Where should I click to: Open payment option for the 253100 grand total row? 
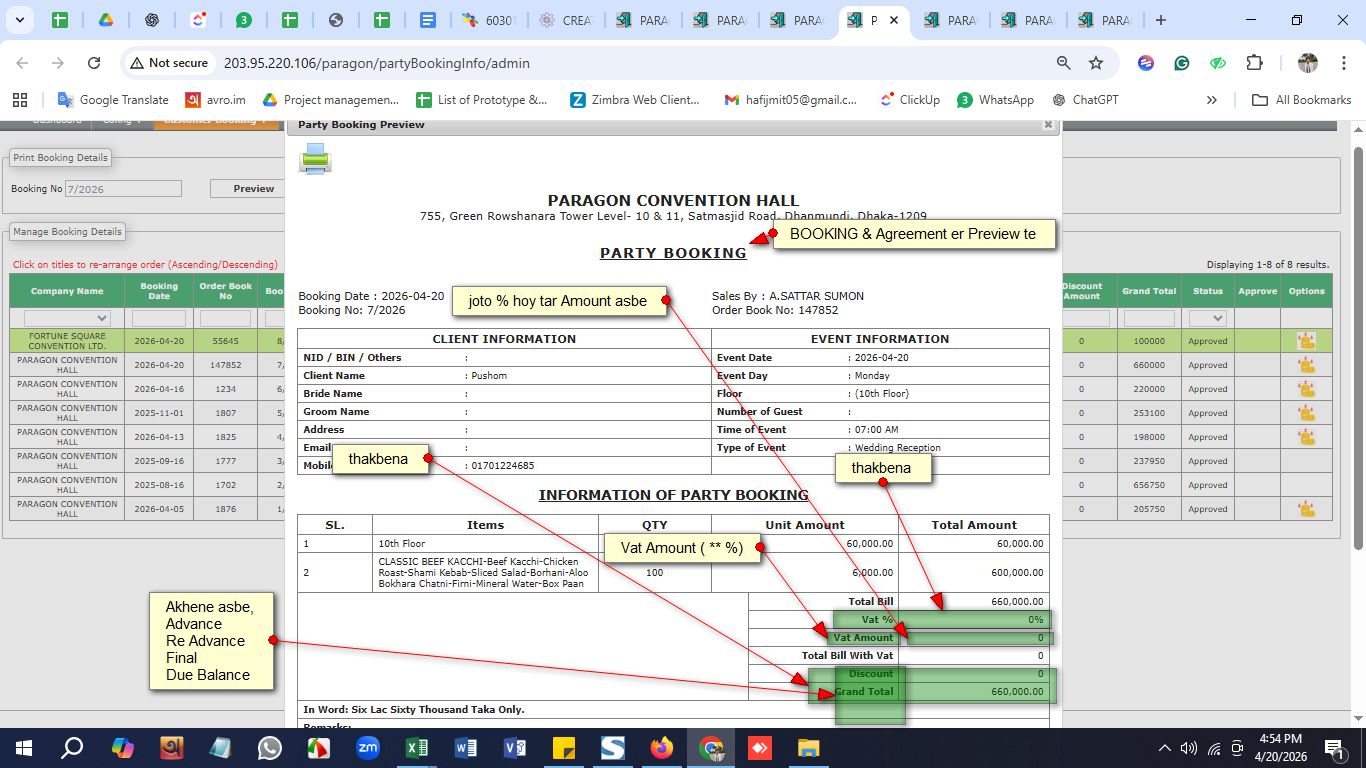click(1306, 413)
